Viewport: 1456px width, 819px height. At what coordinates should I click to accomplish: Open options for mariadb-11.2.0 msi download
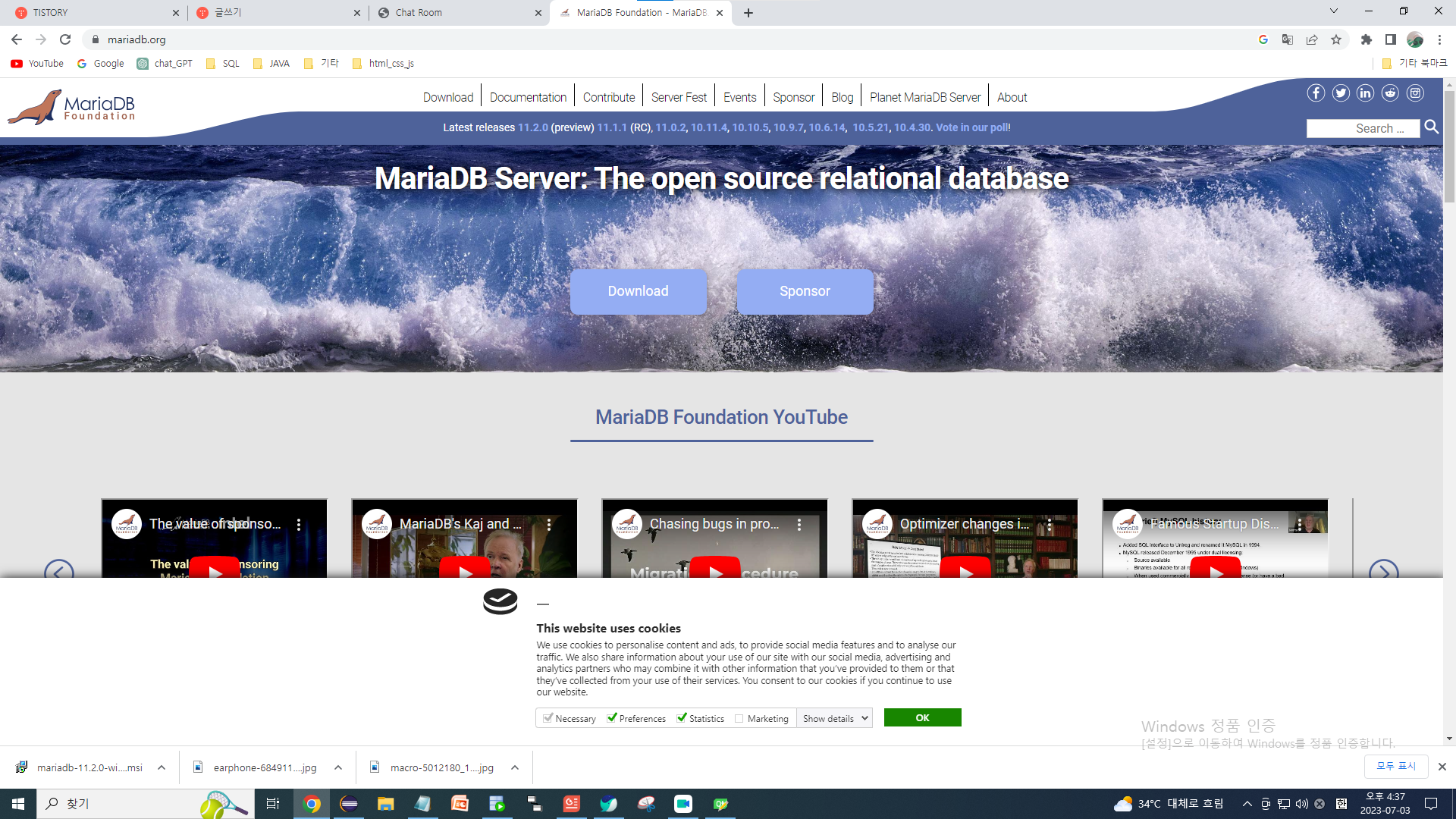(162, 767)
